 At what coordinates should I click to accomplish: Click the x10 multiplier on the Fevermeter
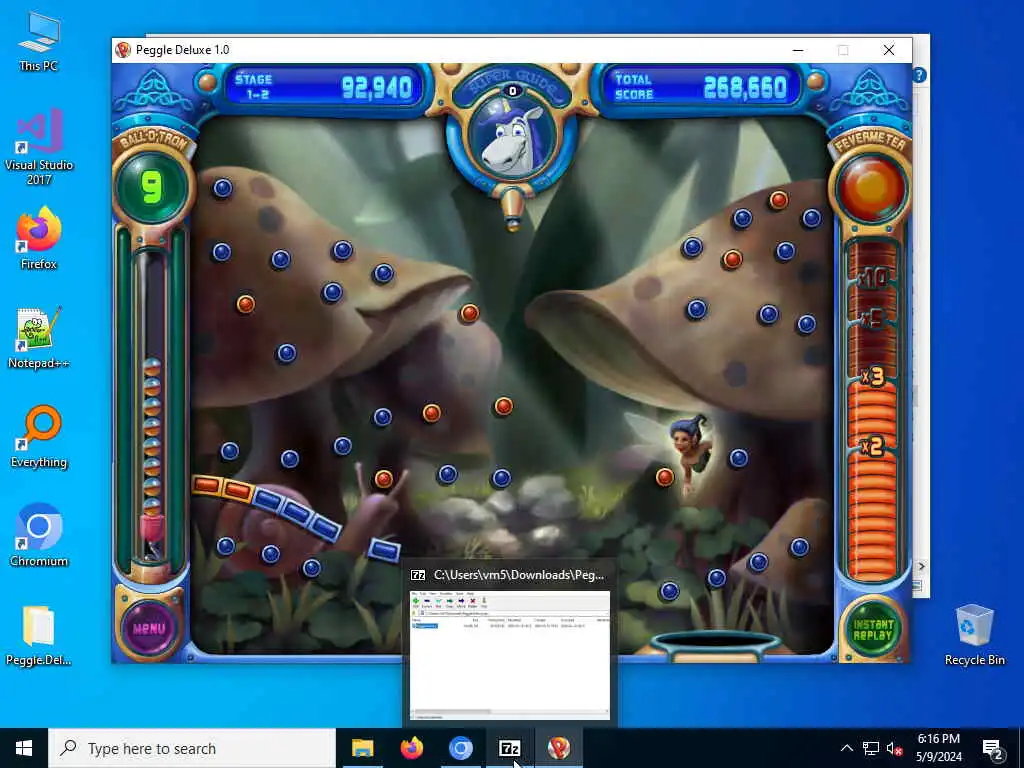[x=872, y=279]
